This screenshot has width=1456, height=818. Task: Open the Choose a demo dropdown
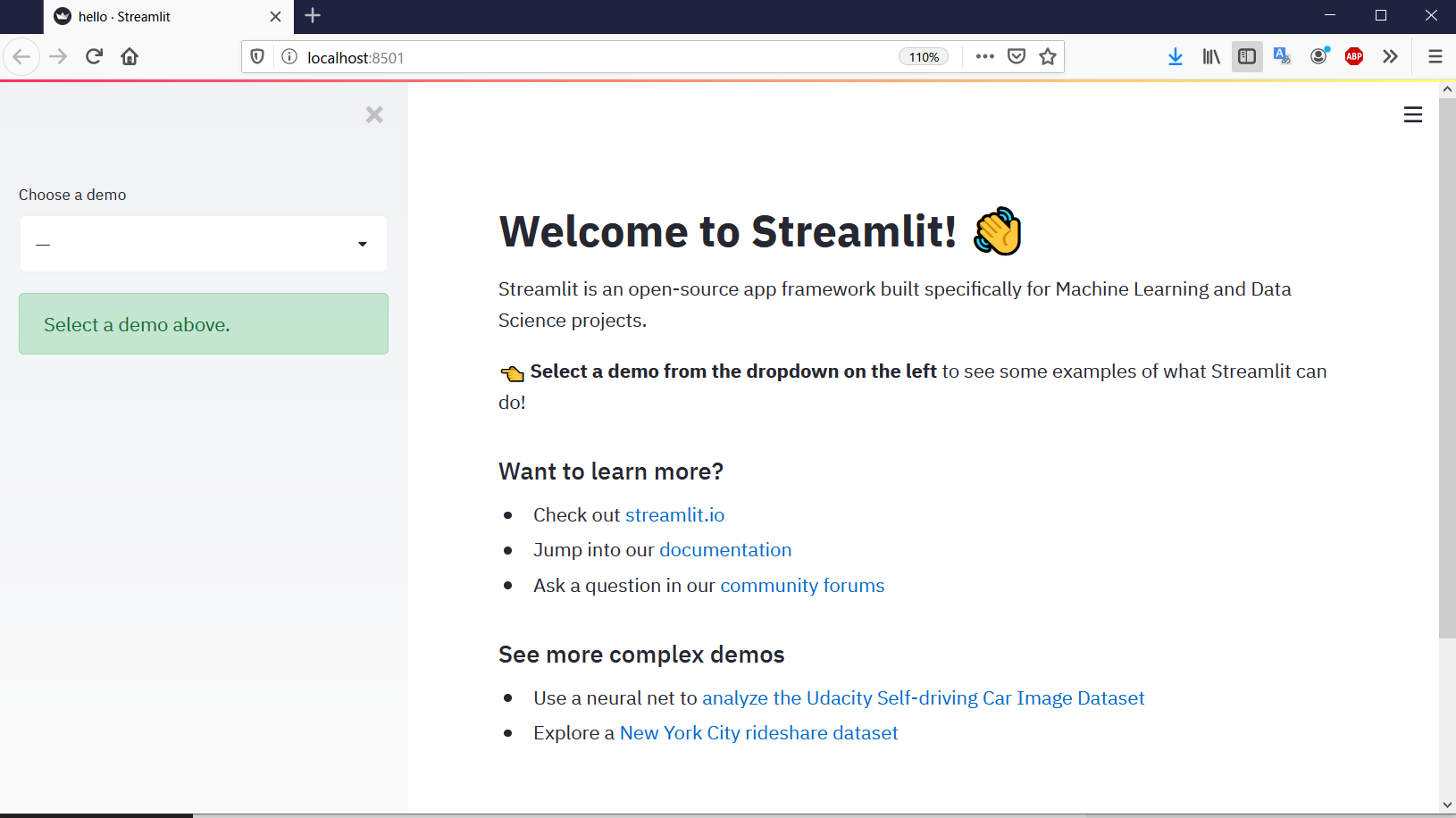tap(203, 243)
